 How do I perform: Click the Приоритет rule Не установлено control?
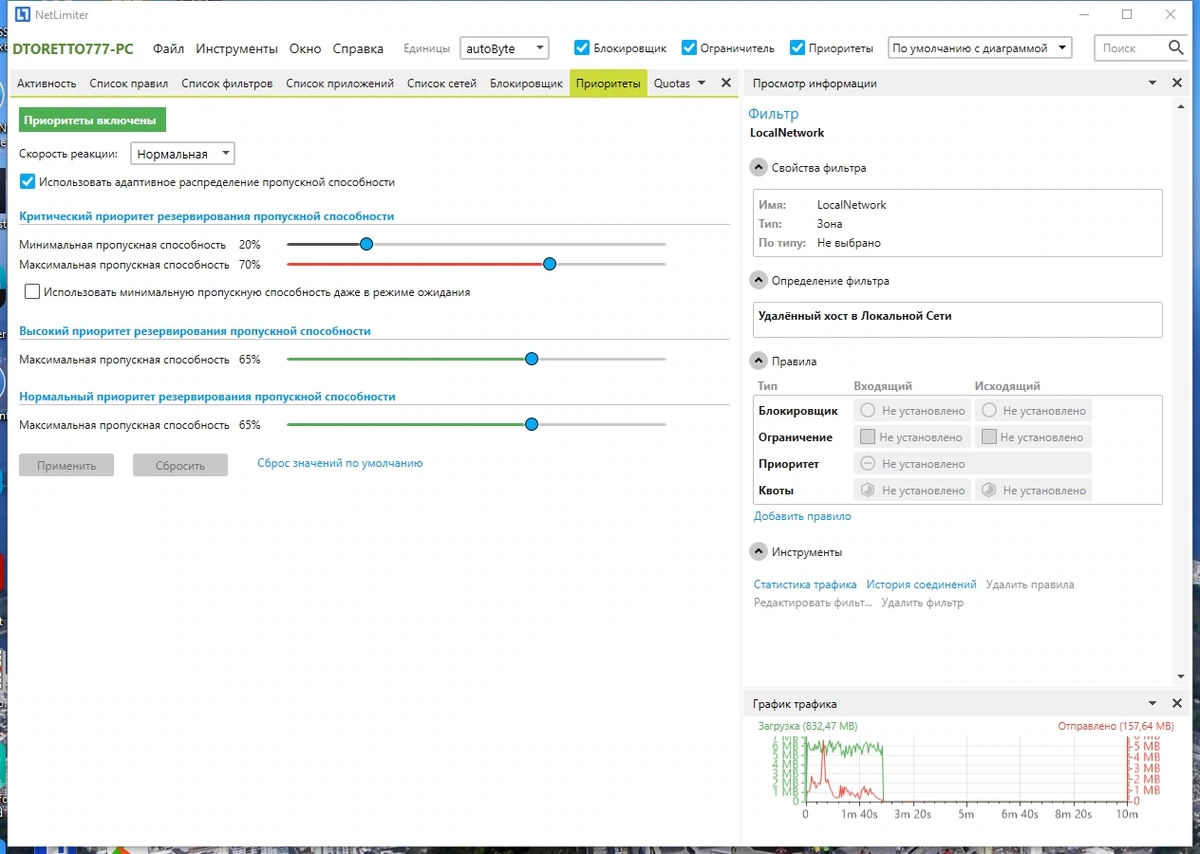tap(972, 464)
